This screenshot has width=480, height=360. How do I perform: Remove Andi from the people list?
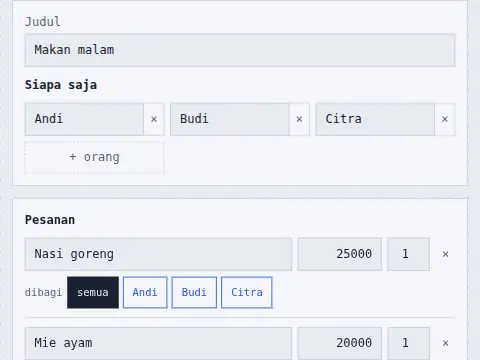(154, 119)
